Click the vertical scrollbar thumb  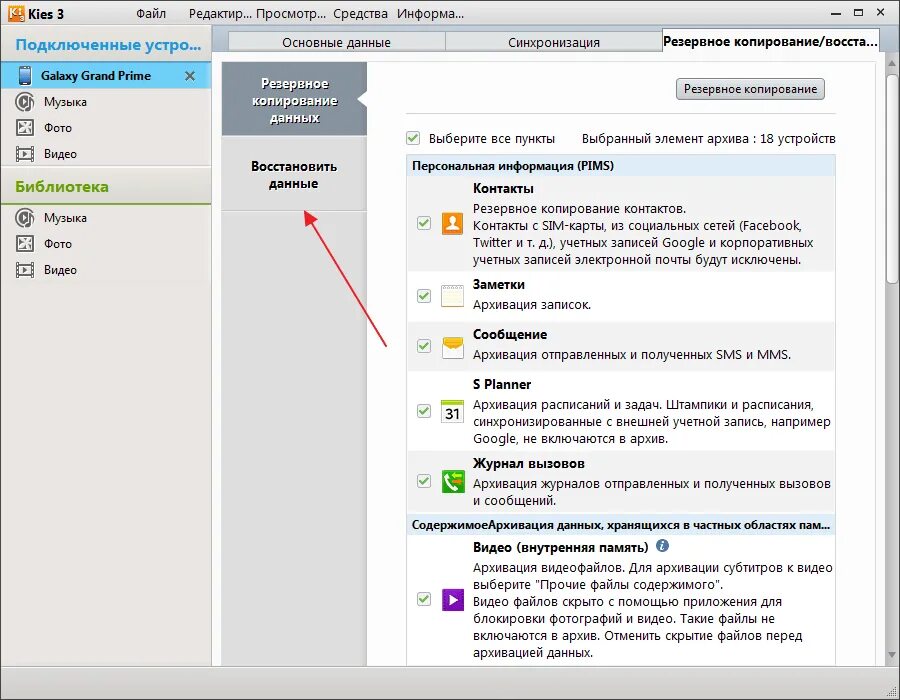click(891, 178)
